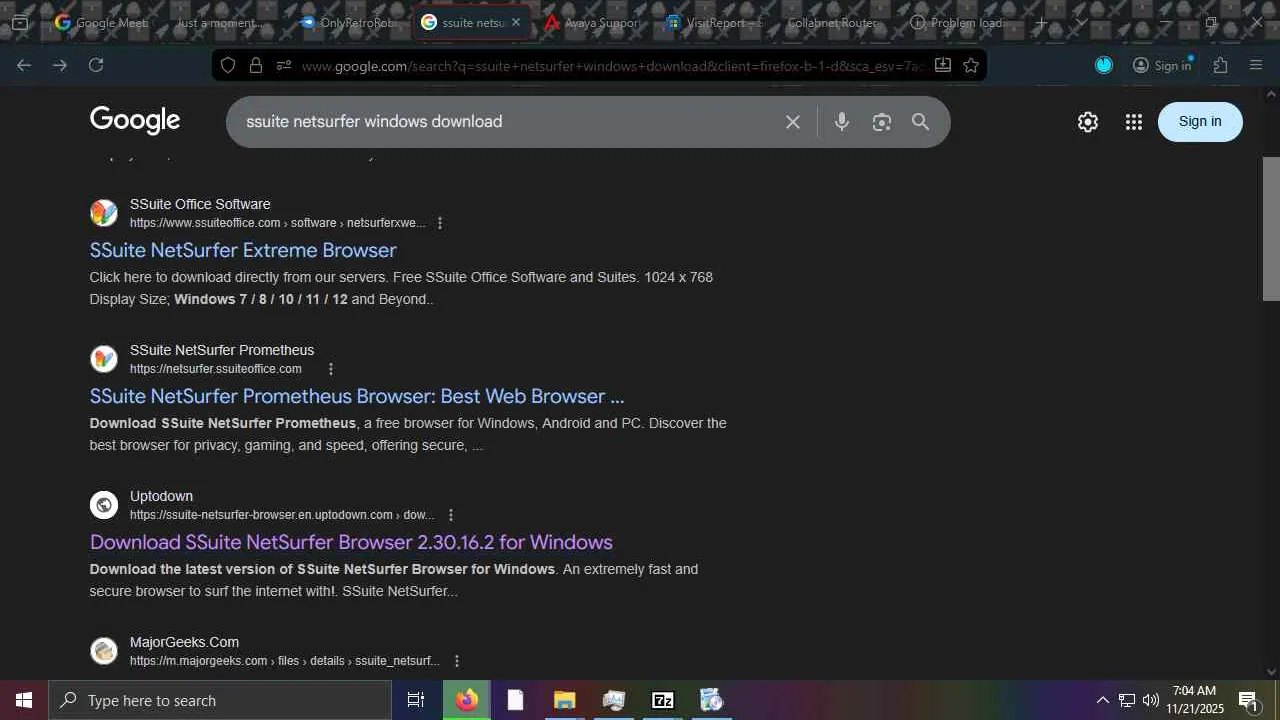Click the SSuite Office Software favicon

[x=104, y=213]
